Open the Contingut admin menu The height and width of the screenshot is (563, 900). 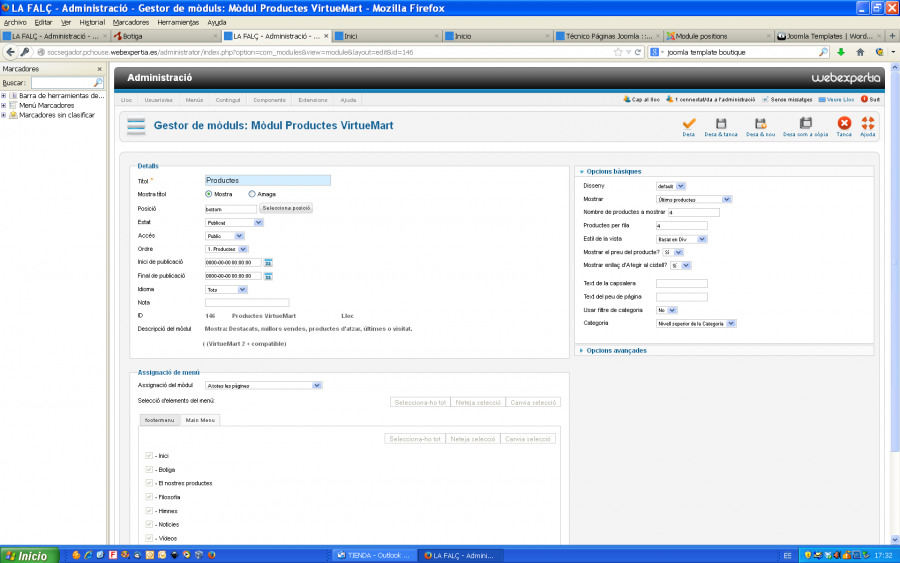228,100
